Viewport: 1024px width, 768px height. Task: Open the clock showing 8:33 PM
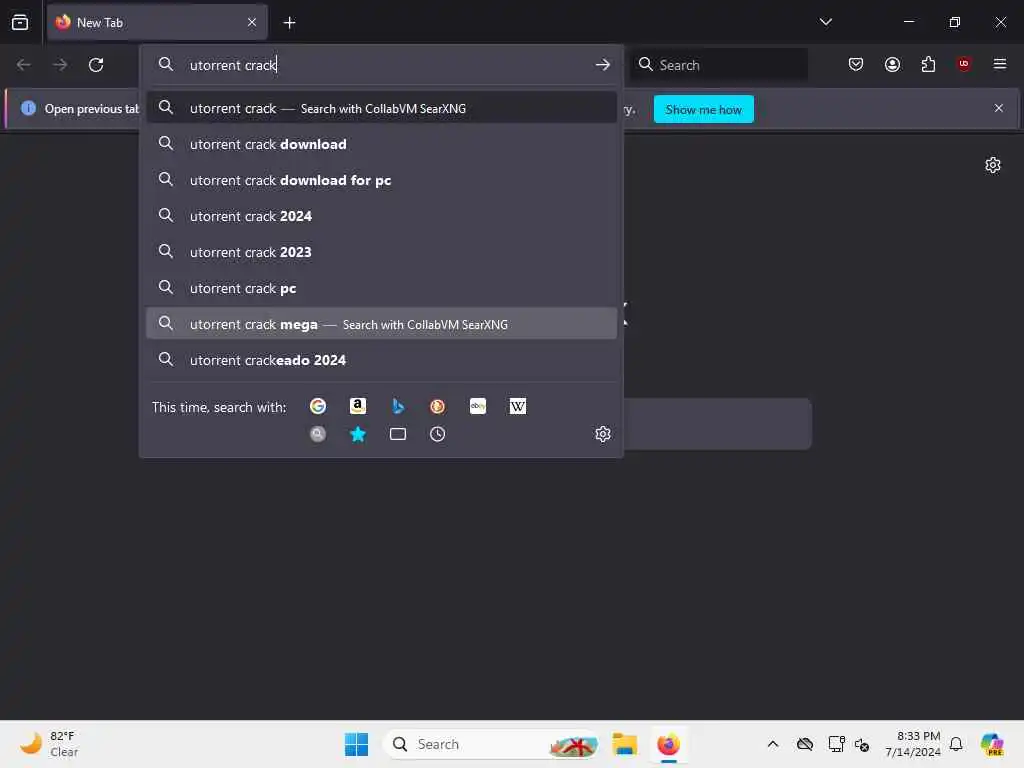click(912, 744)
